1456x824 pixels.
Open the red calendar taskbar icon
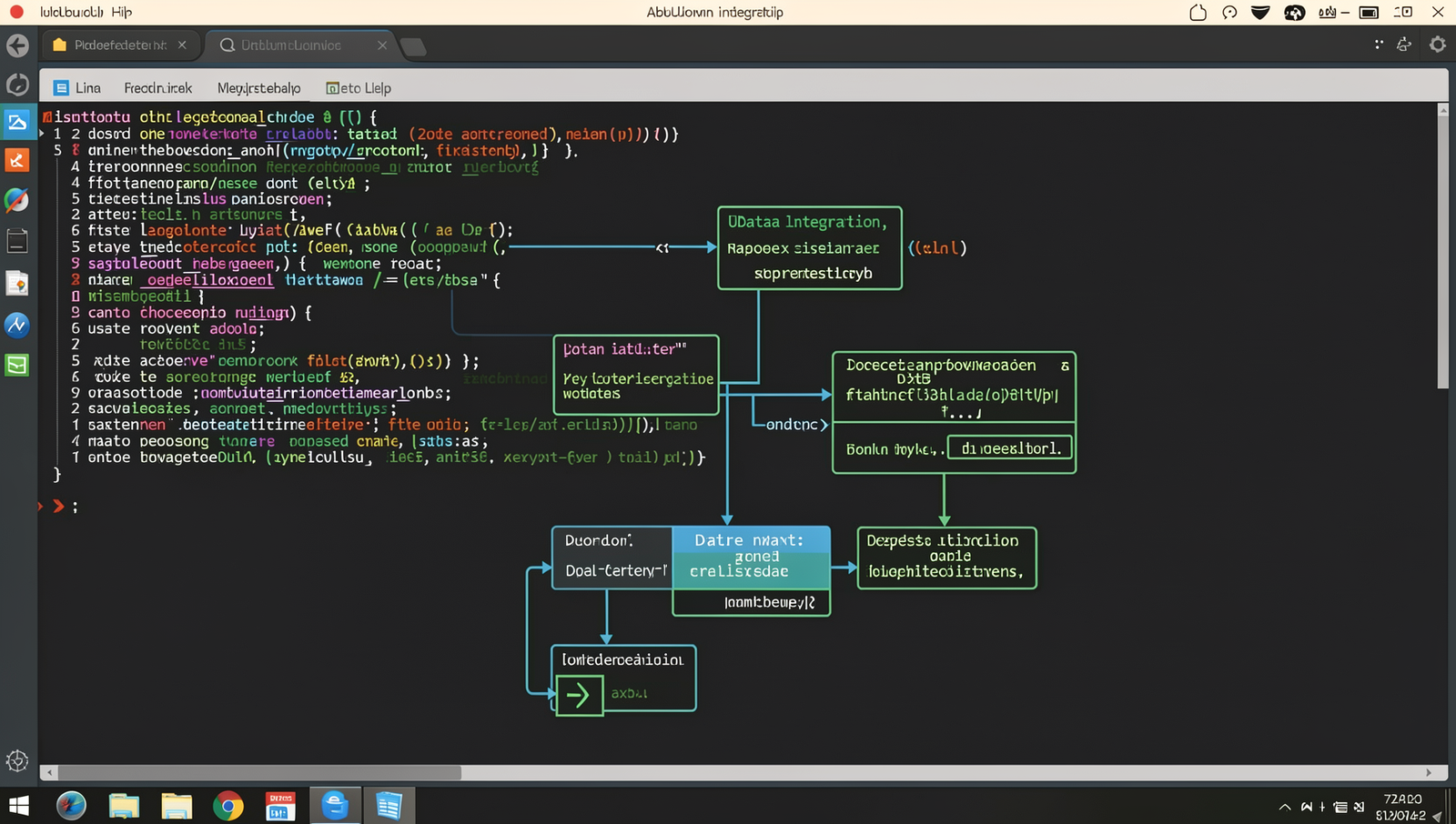(280, 806)
